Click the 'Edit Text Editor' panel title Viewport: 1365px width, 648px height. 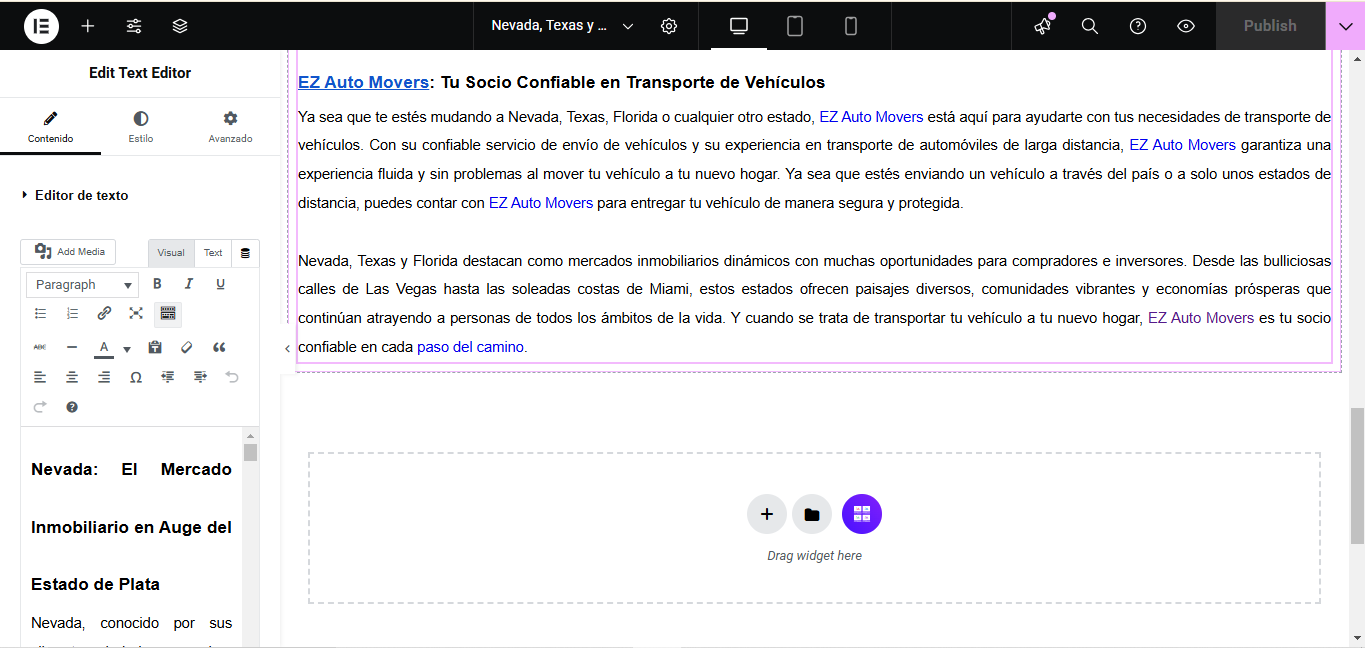140,73
